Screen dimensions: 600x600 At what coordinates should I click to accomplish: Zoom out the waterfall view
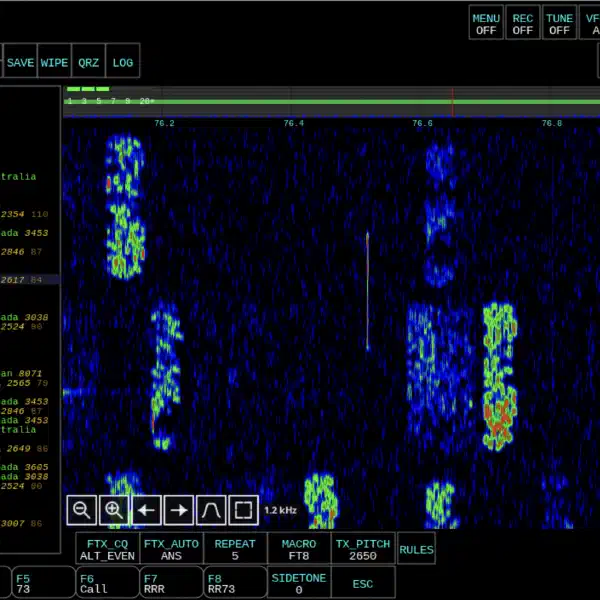(x=82, y=510)
